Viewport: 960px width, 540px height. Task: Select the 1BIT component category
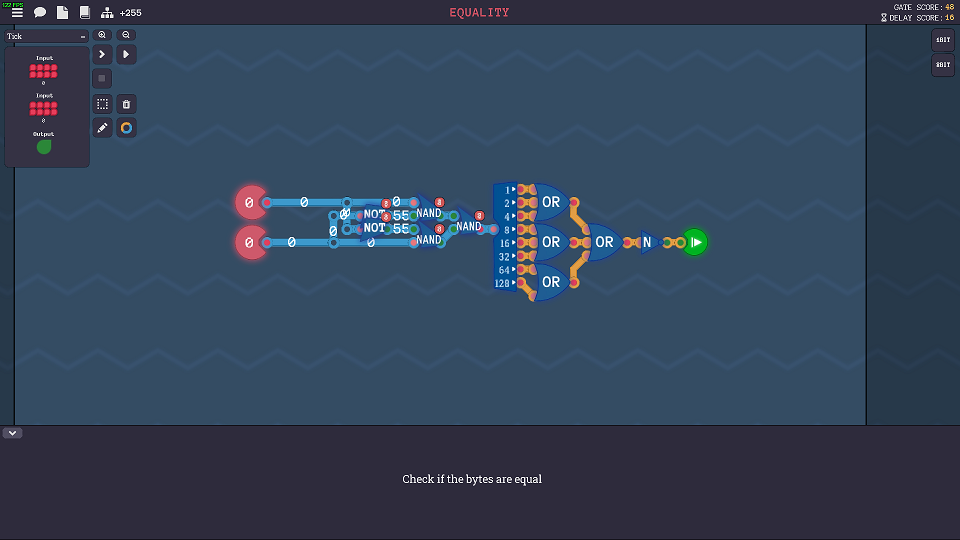point(942,40)
